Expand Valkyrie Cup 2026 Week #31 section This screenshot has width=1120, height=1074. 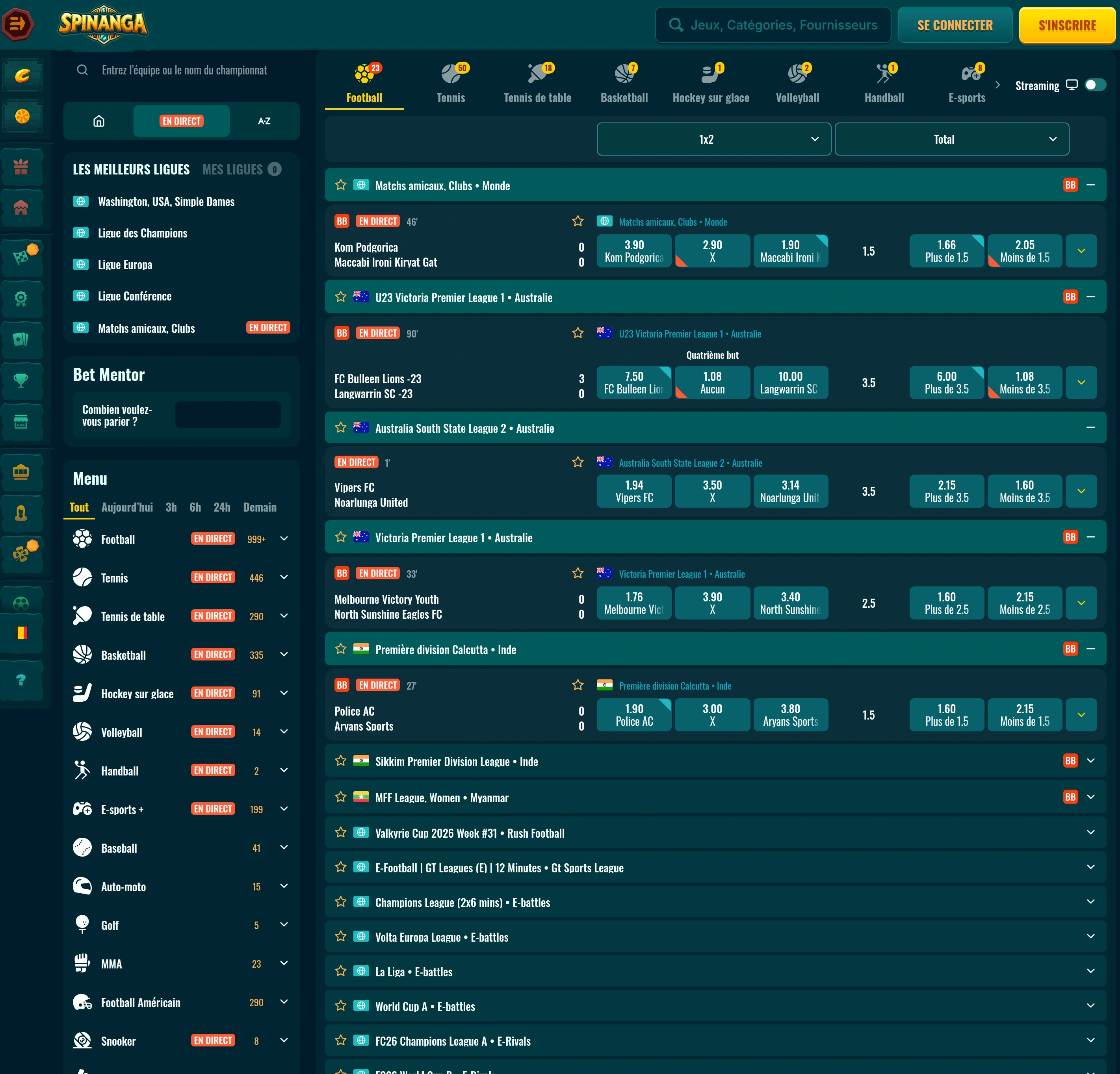point(1090,832)
